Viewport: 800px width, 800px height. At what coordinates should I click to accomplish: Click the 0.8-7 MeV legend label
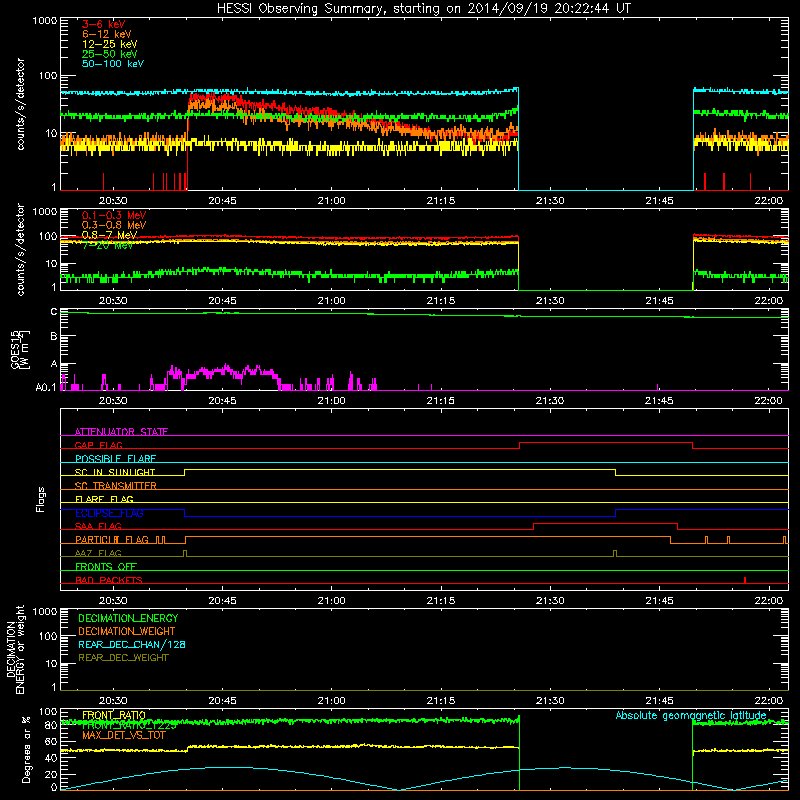coord(109,235)
